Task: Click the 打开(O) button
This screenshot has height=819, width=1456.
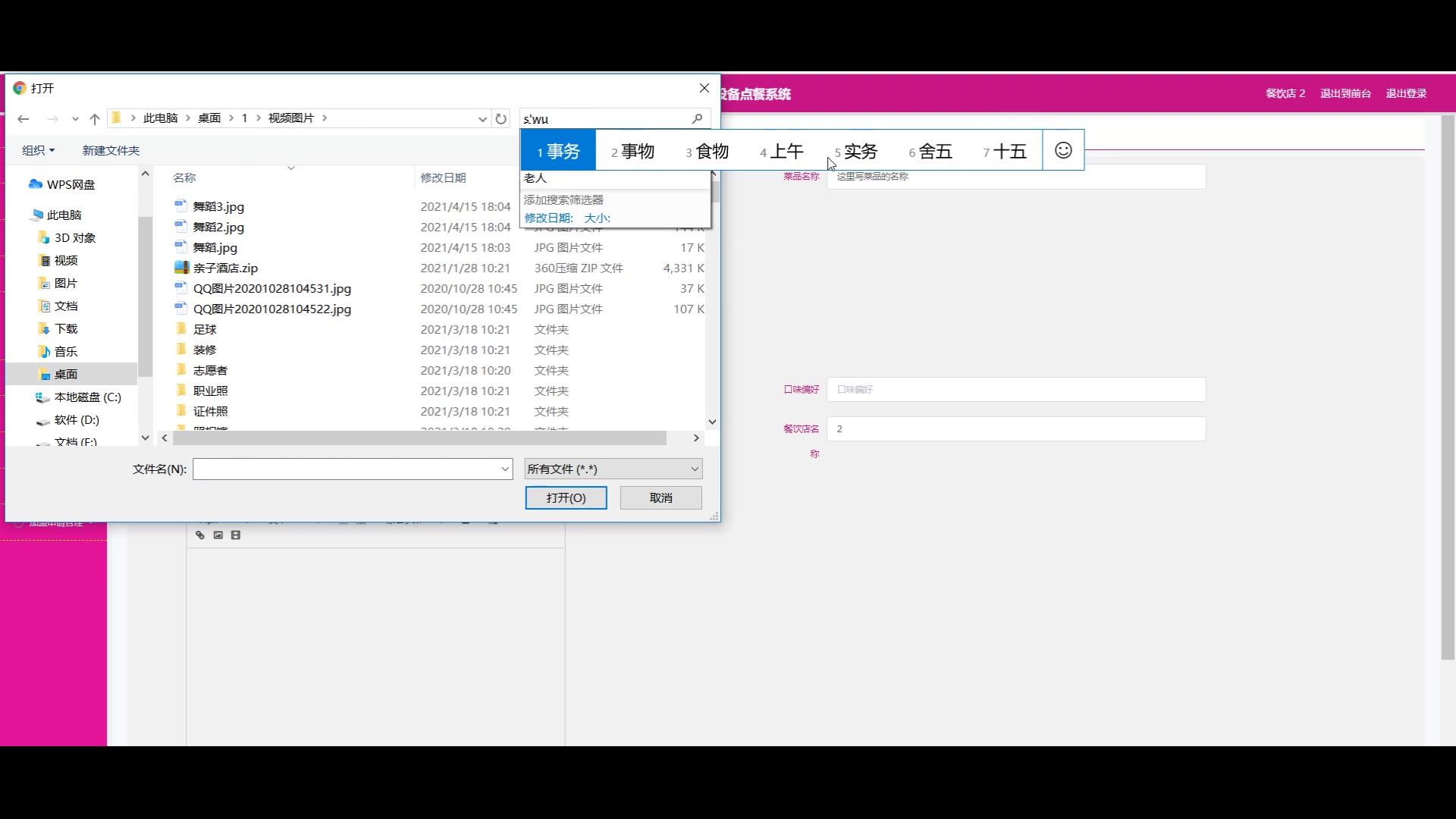Action: pyautogui.click(x=566, y=498)
